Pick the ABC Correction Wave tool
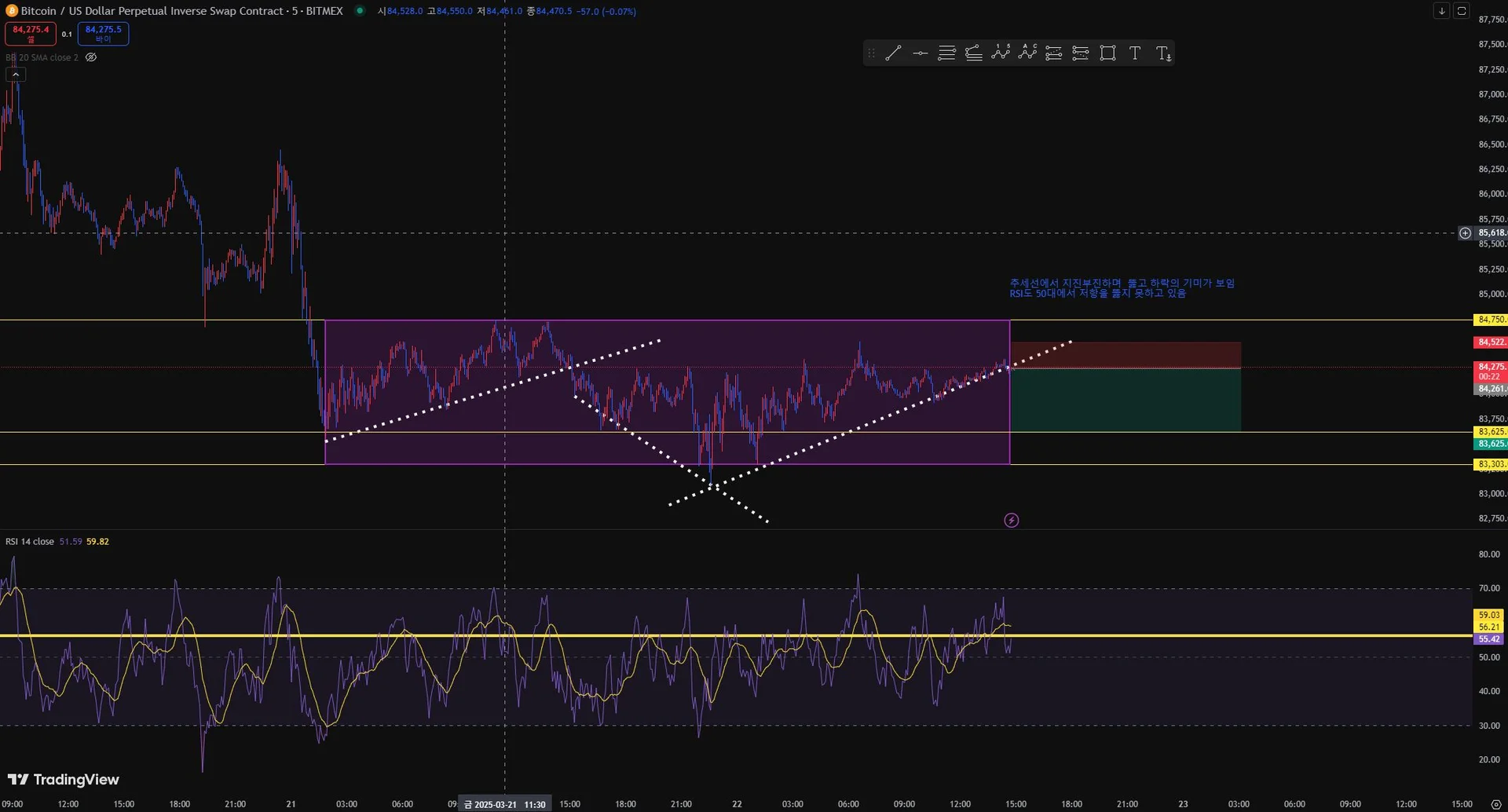Screen dimensions: 1508x812 [1027, 53]
